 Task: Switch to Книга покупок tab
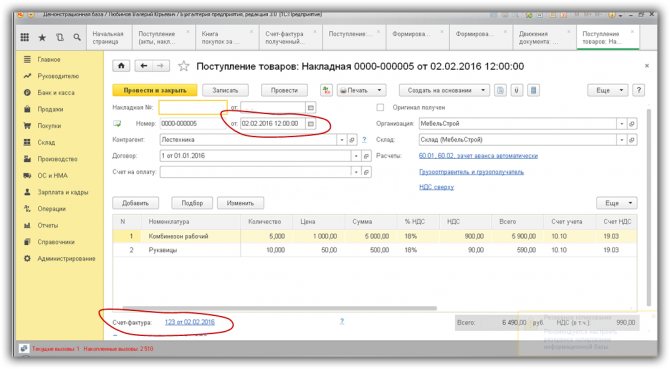tap(226, 38)
